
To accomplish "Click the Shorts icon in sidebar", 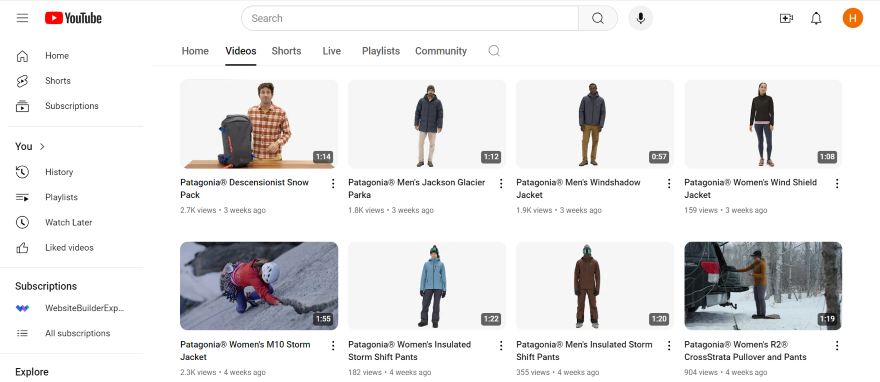I will (22, 81).
